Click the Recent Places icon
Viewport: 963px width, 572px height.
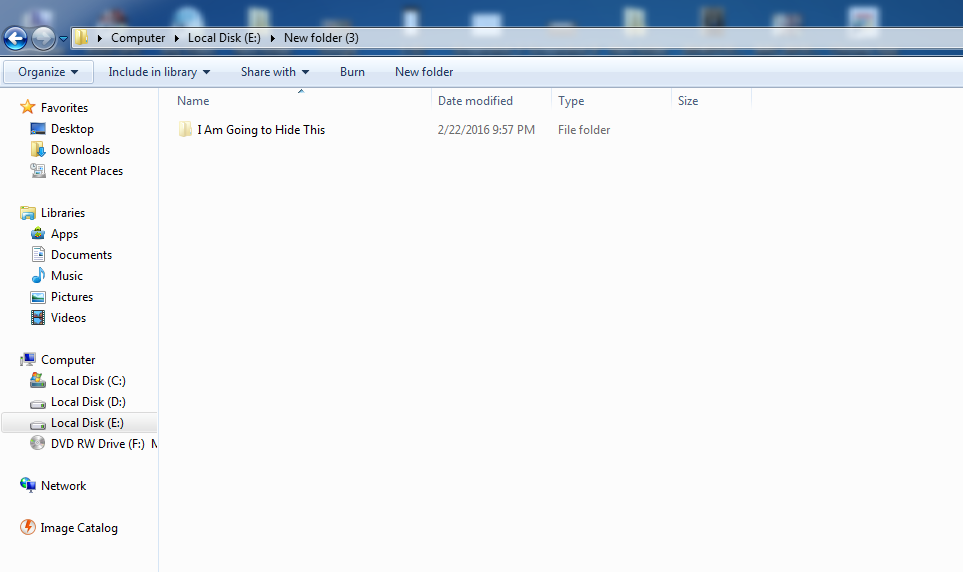tap(38, 170)
